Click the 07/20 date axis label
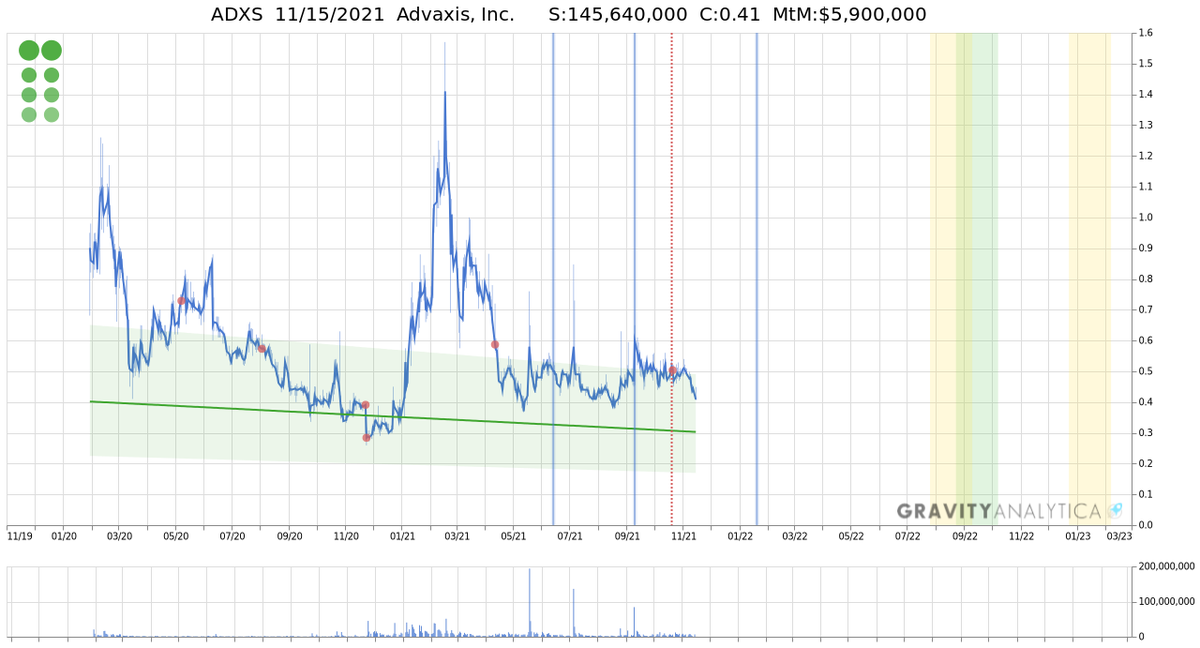Viewport: 1200px width, 648px height. pos(233,536)
